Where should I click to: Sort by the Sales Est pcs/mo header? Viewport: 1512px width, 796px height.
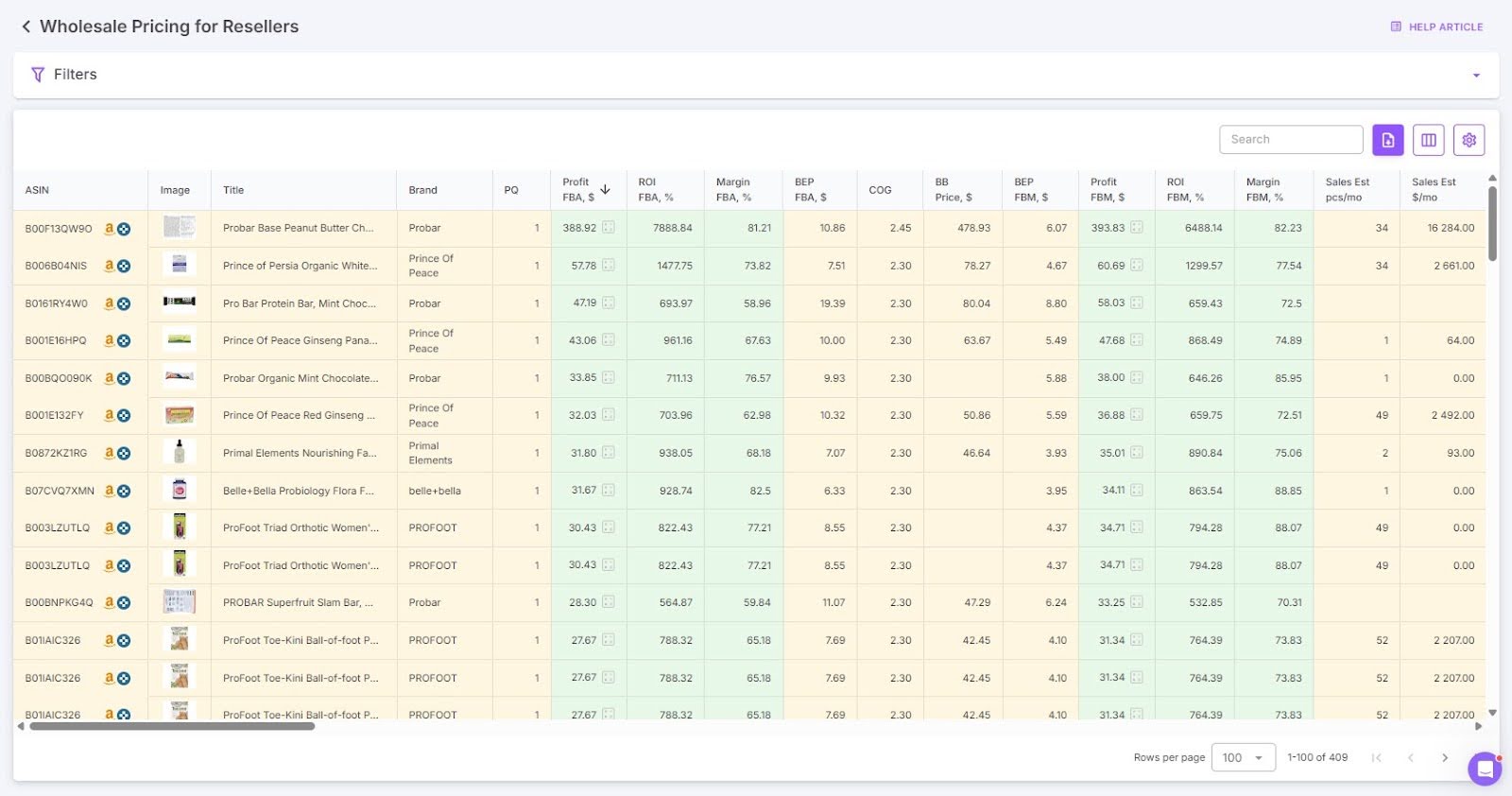tap(1347, 190)
